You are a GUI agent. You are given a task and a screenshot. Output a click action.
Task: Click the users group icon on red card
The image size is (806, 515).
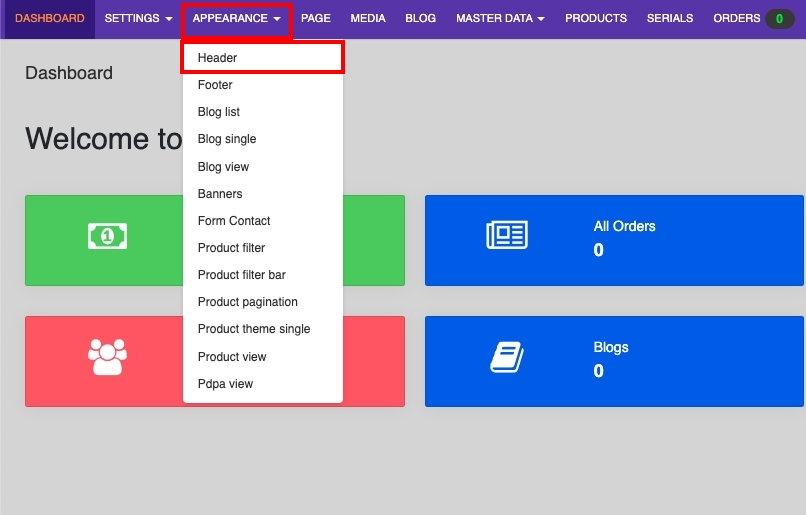click(107, 357)
